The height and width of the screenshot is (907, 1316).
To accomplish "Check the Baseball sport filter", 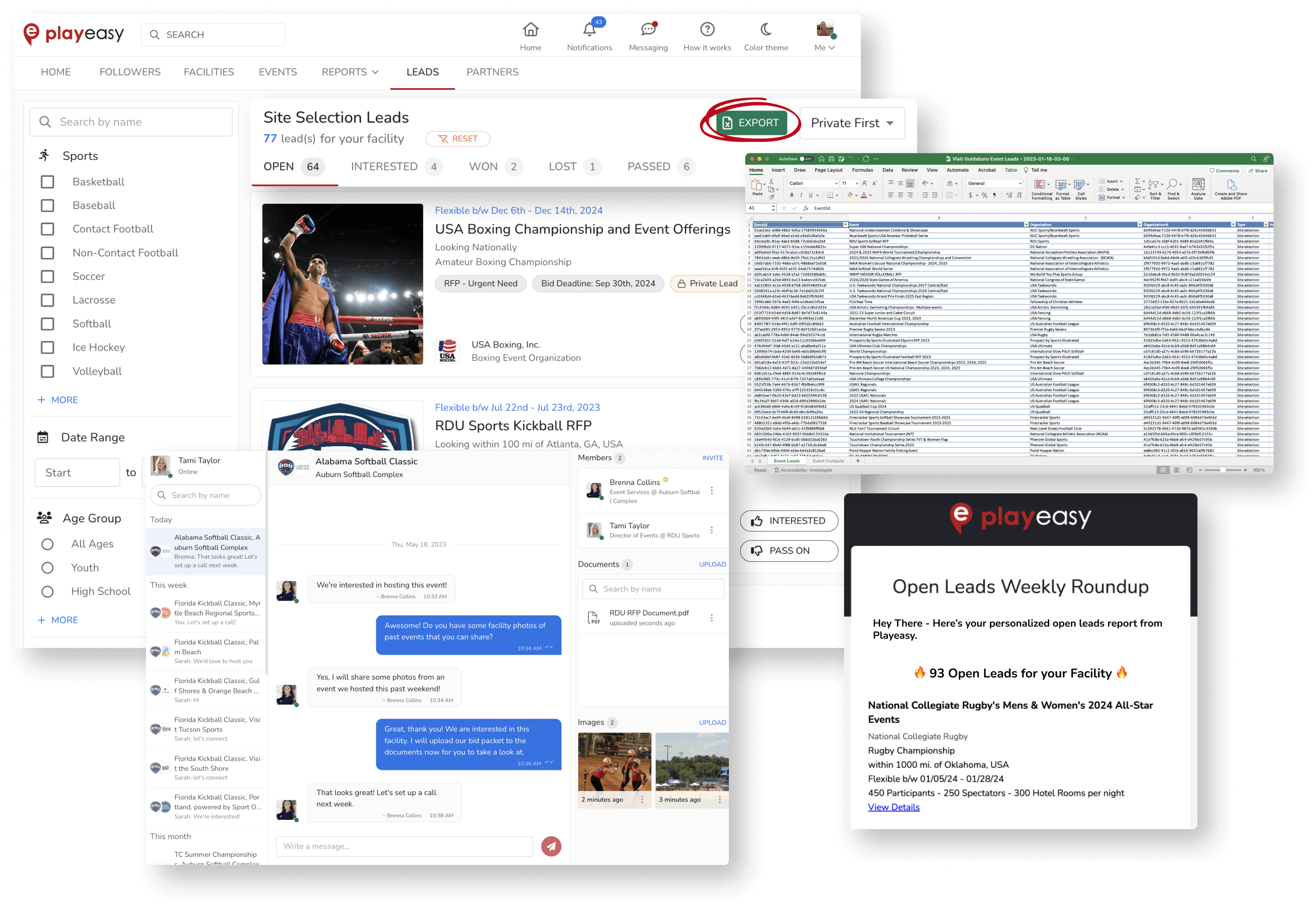I will [48, 205].
